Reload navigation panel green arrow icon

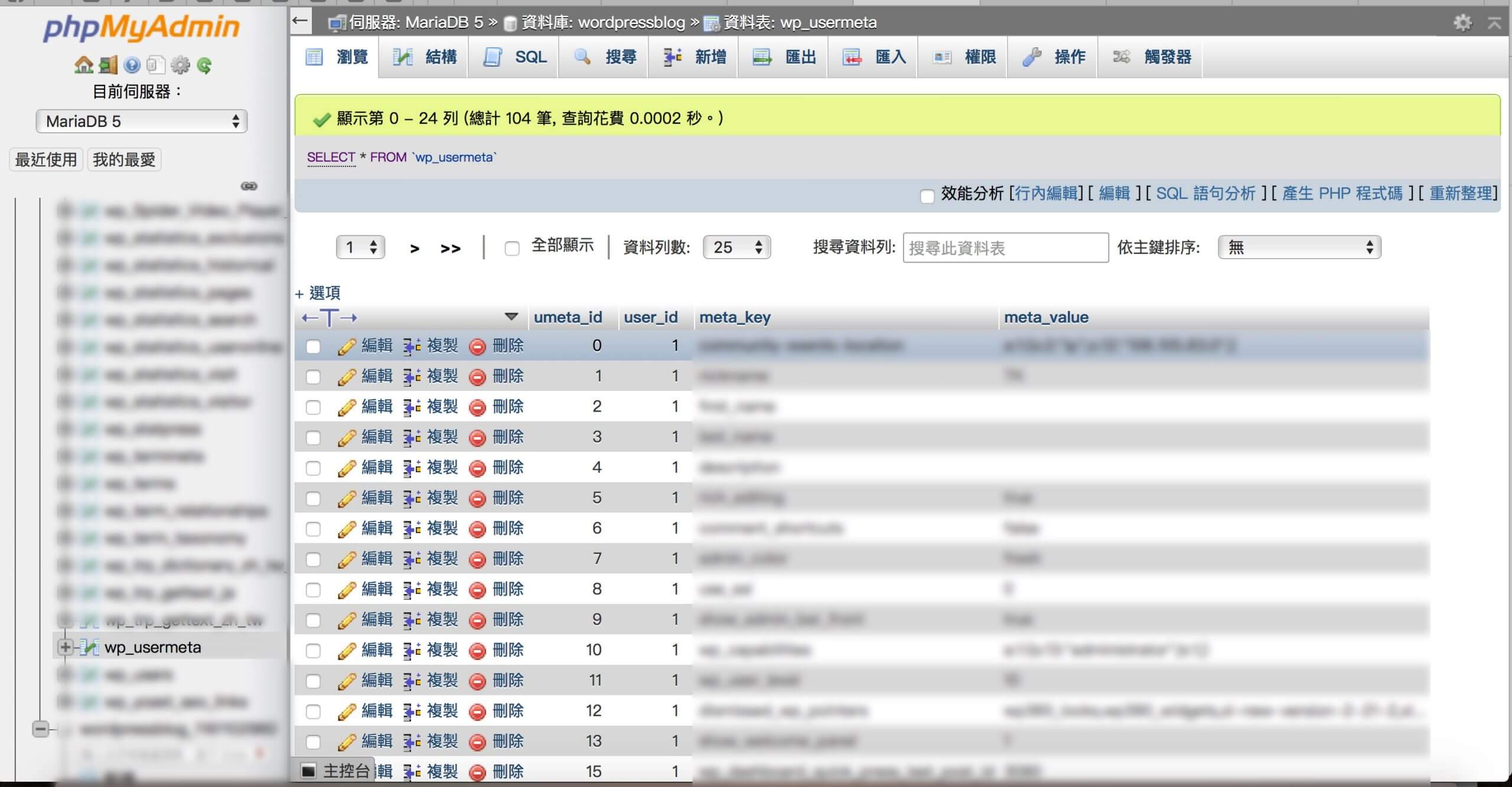click(204, 65)
